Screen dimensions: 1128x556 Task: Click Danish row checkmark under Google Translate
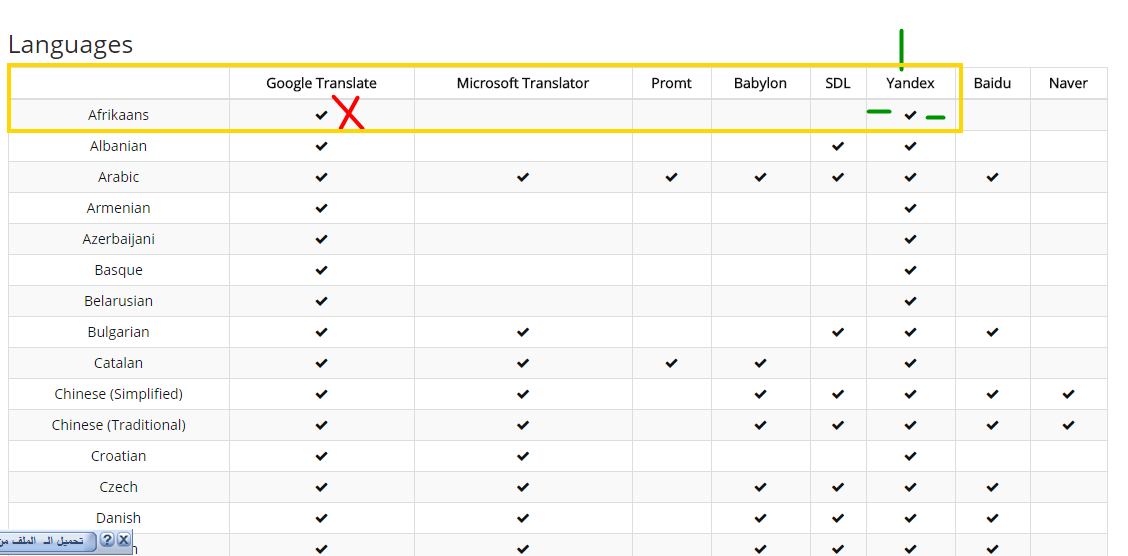322,518
